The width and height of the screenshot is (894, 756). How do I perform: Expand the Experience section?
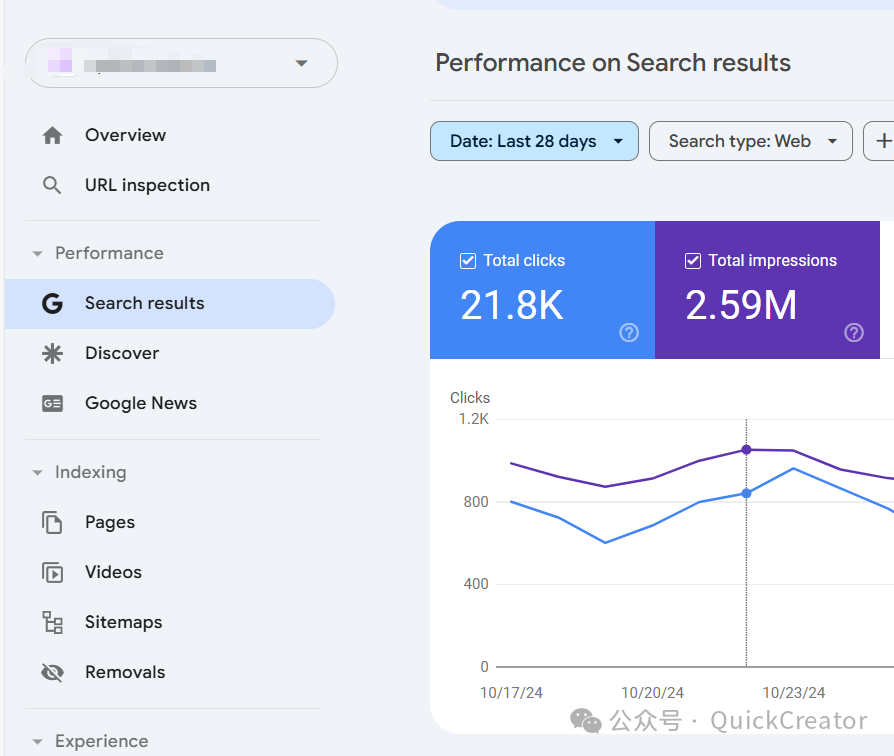pos(38,742)
